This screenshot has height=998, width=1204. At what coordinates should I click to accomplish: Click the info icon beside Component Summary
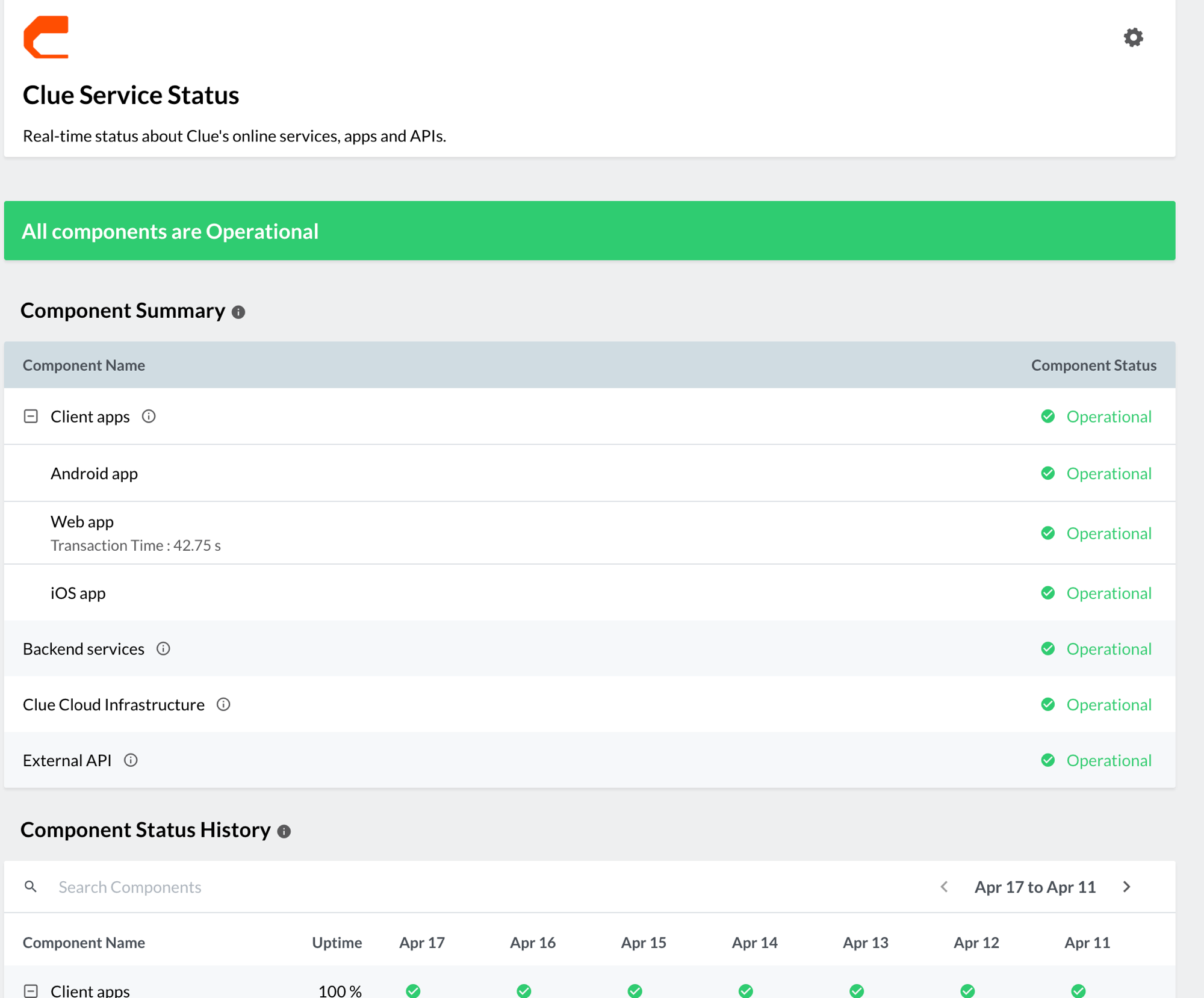click(x=238, y=312)
